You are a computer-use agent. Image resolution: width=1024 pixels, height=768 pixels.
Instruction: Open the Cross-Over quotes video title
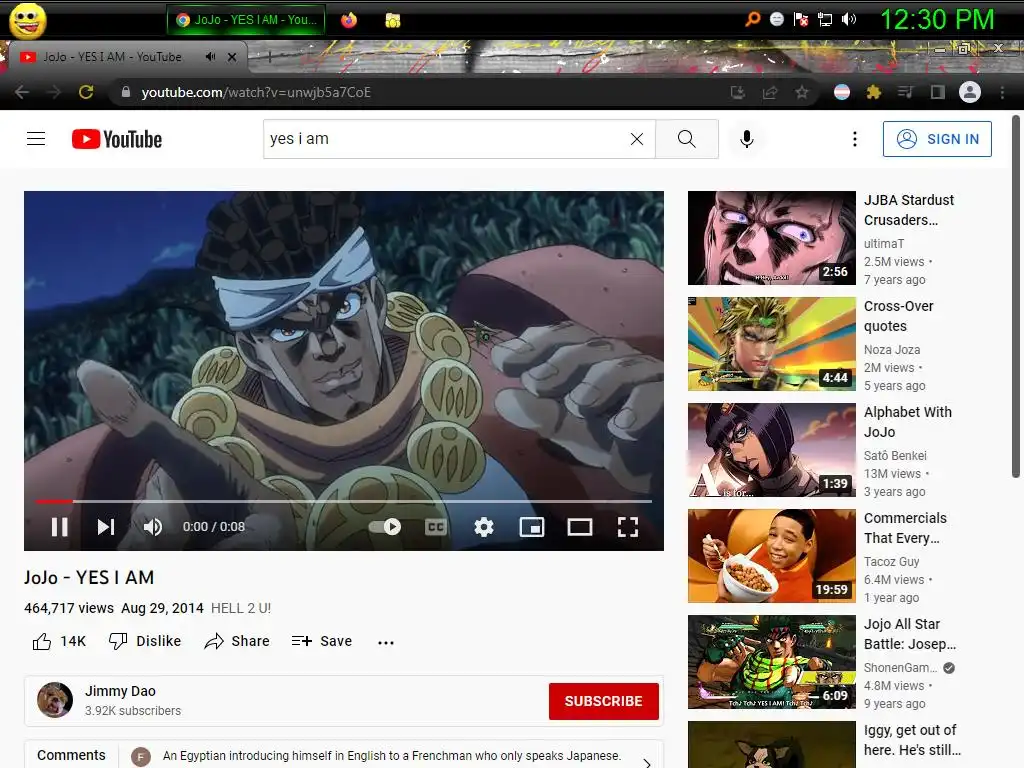pyautogui.click(x=898, y=316)
